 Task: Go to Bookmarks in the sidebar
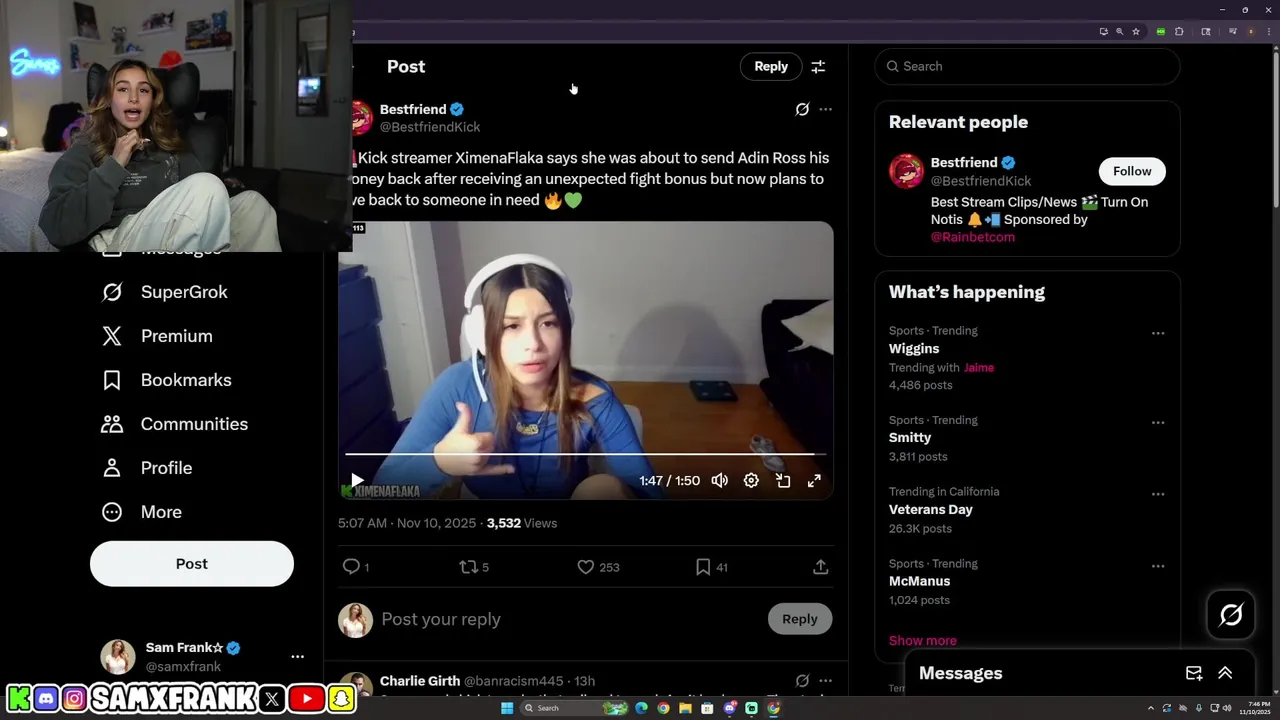[x=166, y=380]
